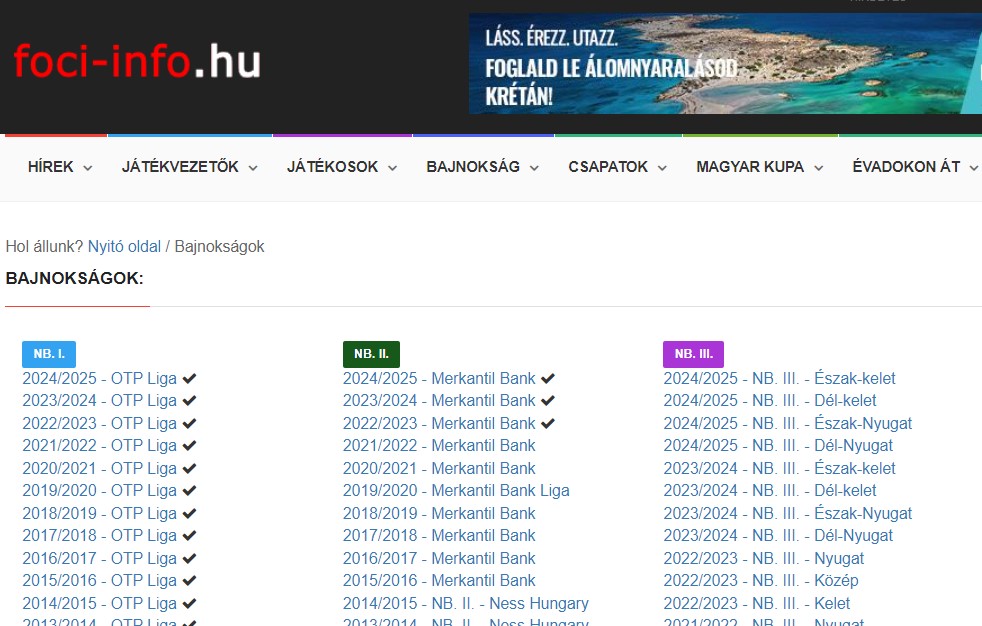Open 2022/2023 - NB. III. - Kelet
Screen dimensions: 982x626
click(757, 603)
